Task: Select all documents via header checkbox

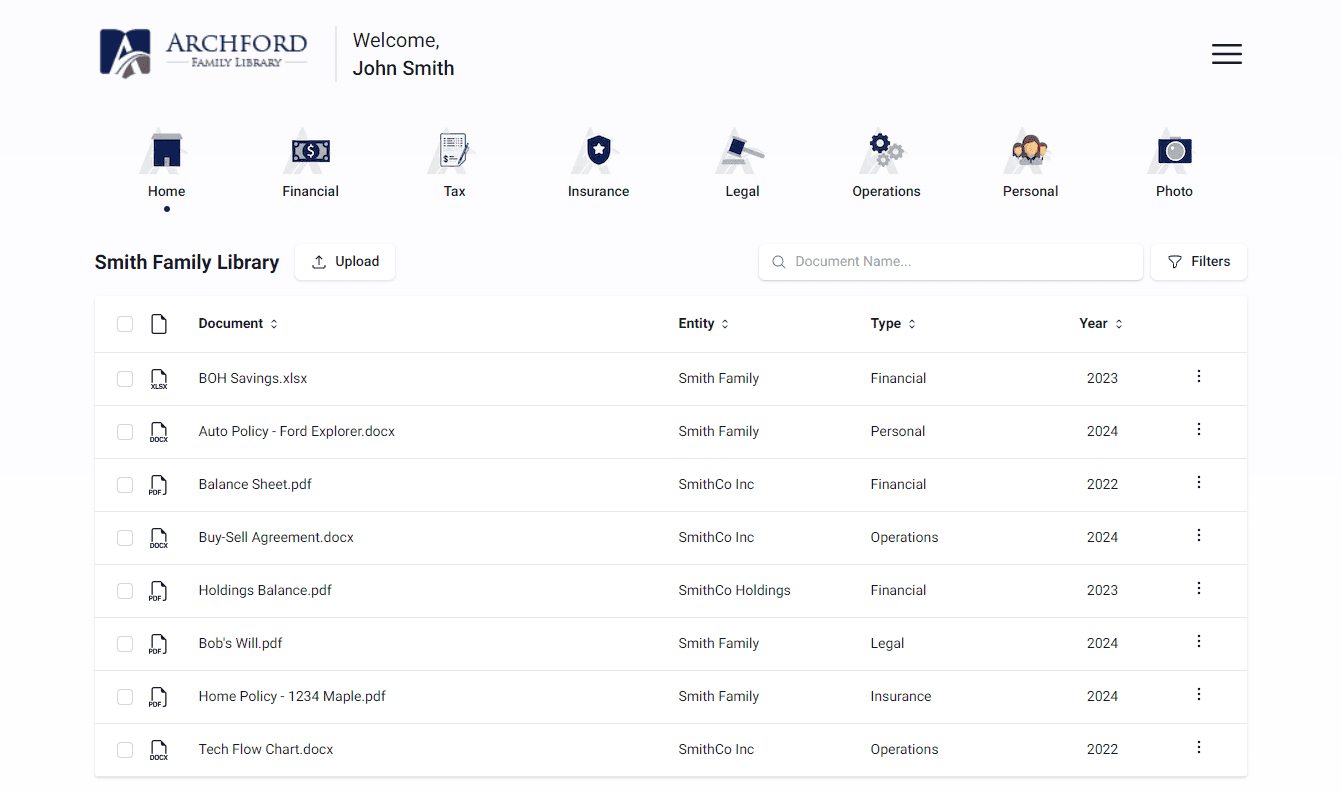Action: pyautogui.click(x=124, y=323)
